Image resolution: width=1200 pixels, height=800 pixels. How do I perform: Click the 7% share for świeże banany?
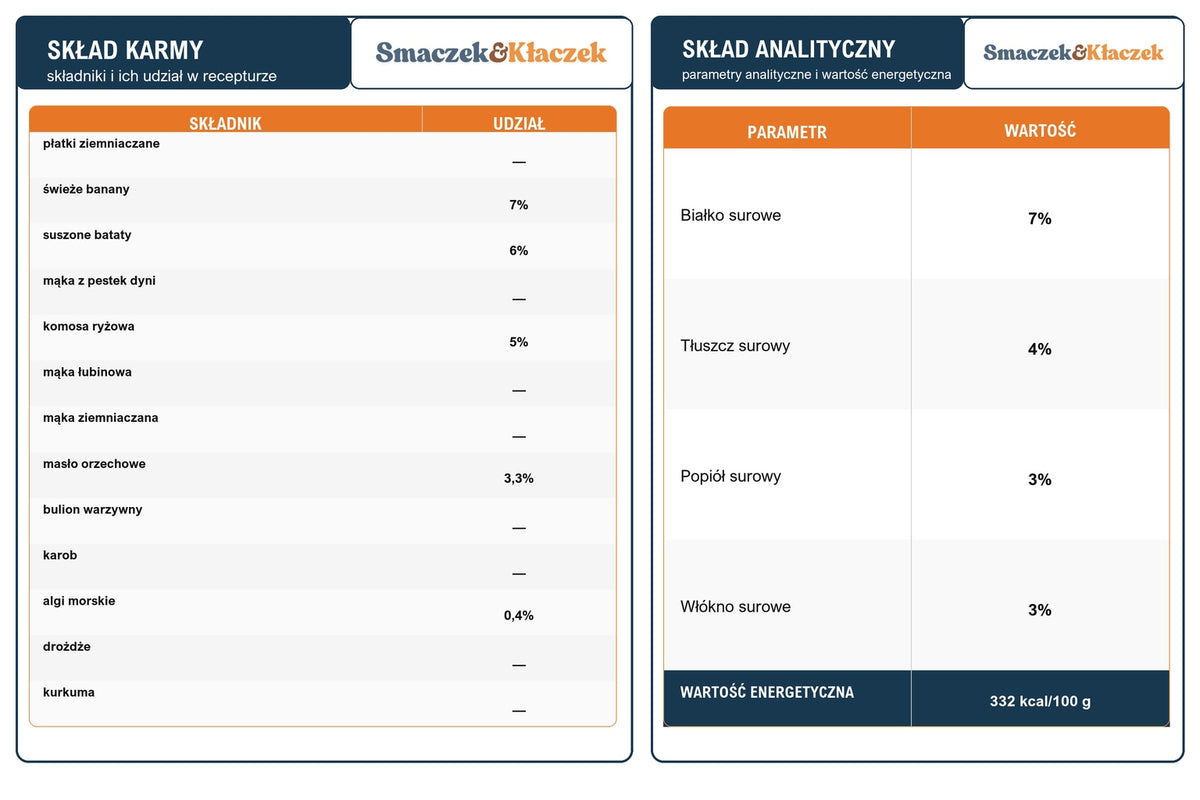[519, 205]
